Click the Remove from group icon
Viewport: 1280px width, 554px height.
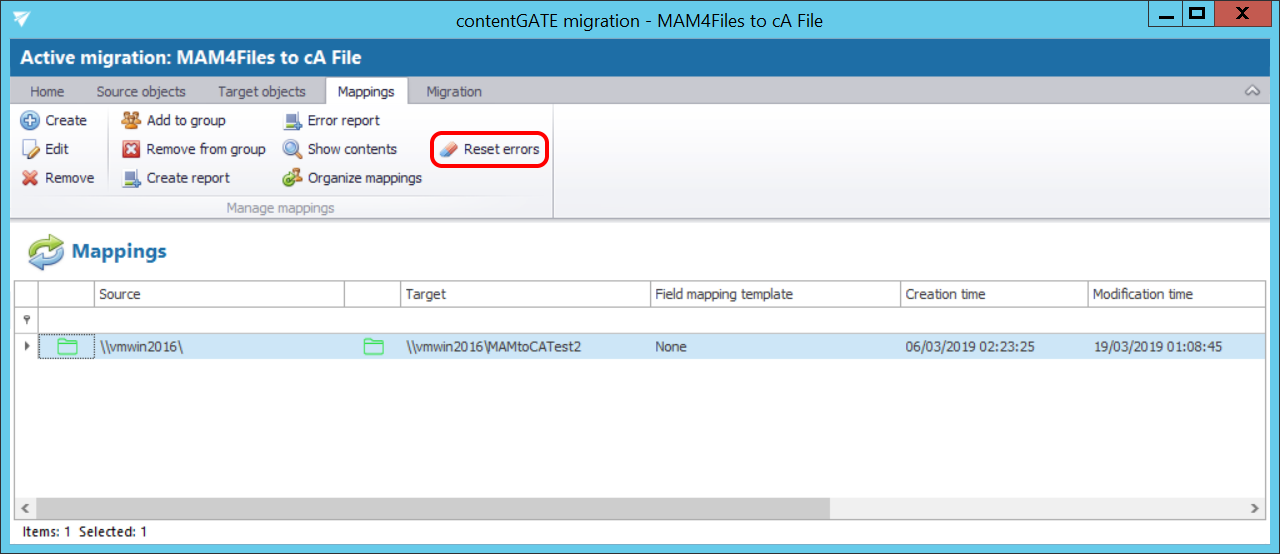tap(131, 149)
